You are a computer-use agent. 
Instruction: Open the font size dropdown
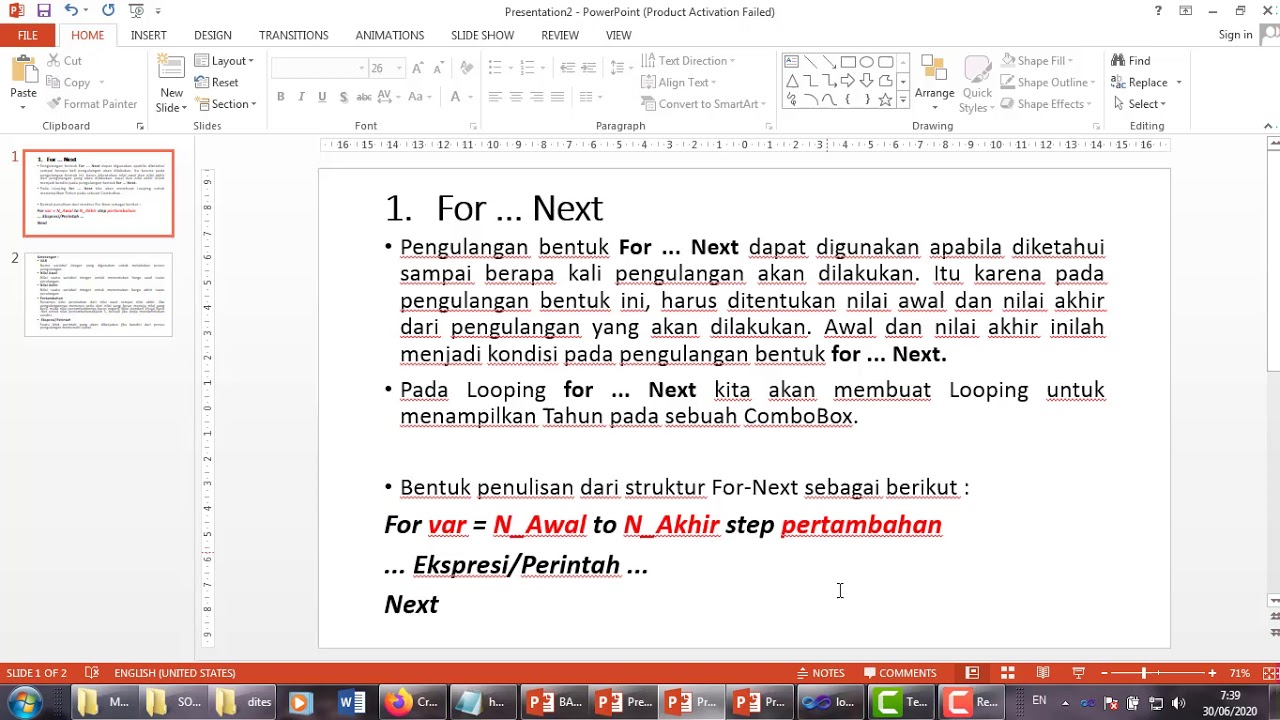tap(399, 68)
